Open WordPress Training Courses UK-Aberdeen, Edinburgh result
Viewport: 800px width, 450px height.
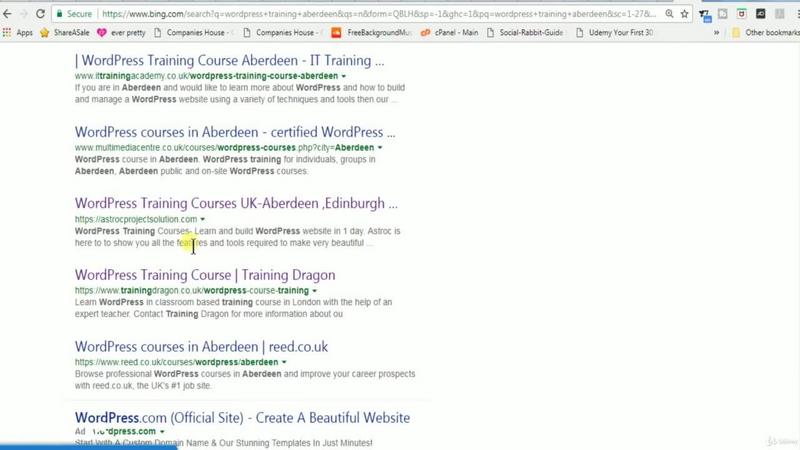236,204
